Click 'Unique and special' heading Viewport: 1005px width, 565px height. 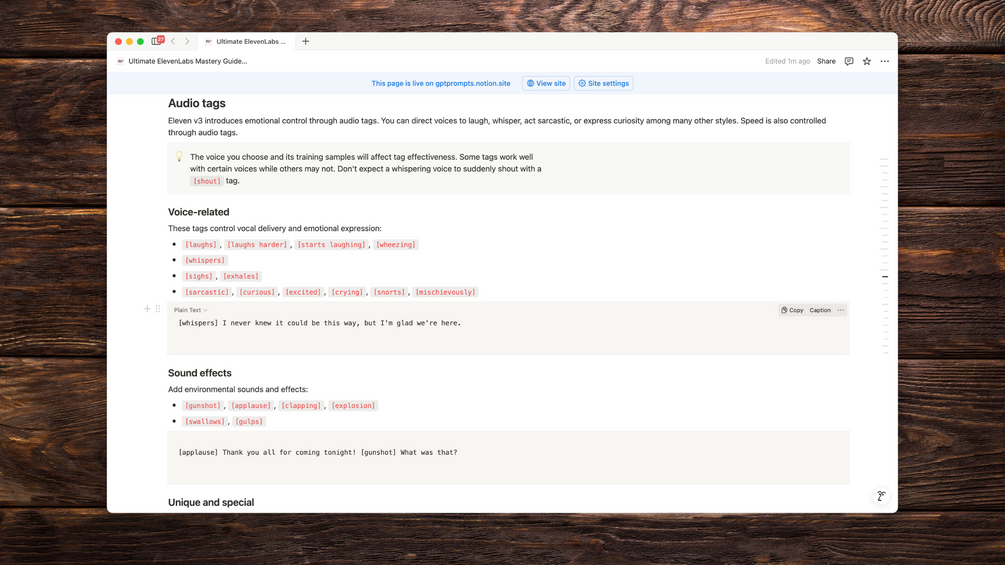pos(211,502)
